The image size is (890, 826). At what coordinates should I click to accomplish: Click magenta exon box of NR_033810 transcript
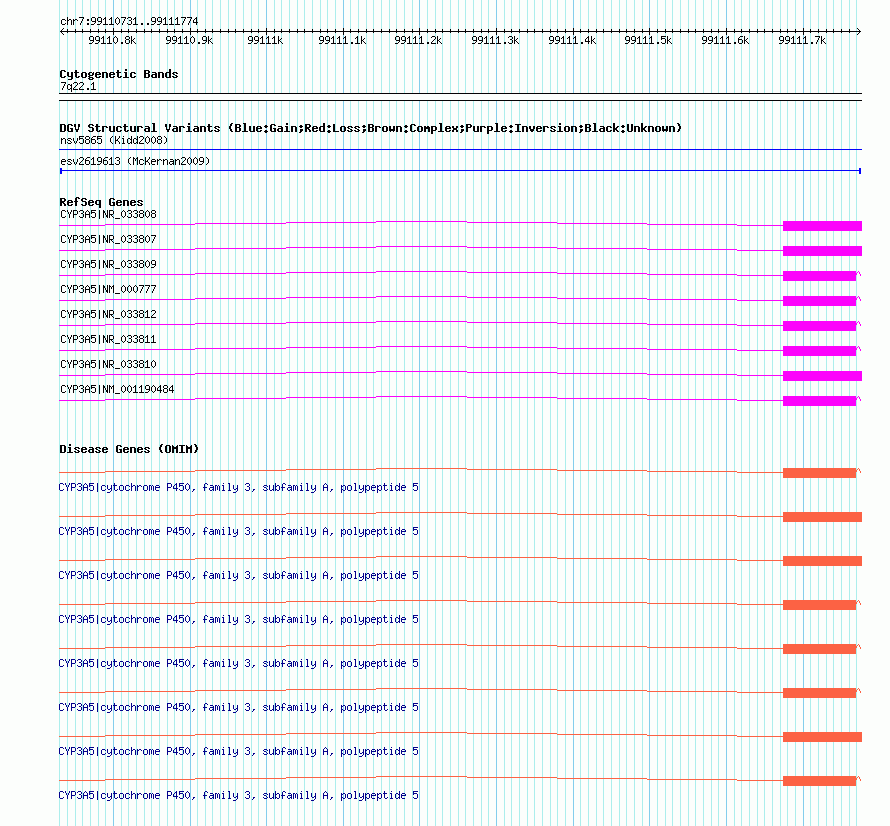click(x=822, y=376)
